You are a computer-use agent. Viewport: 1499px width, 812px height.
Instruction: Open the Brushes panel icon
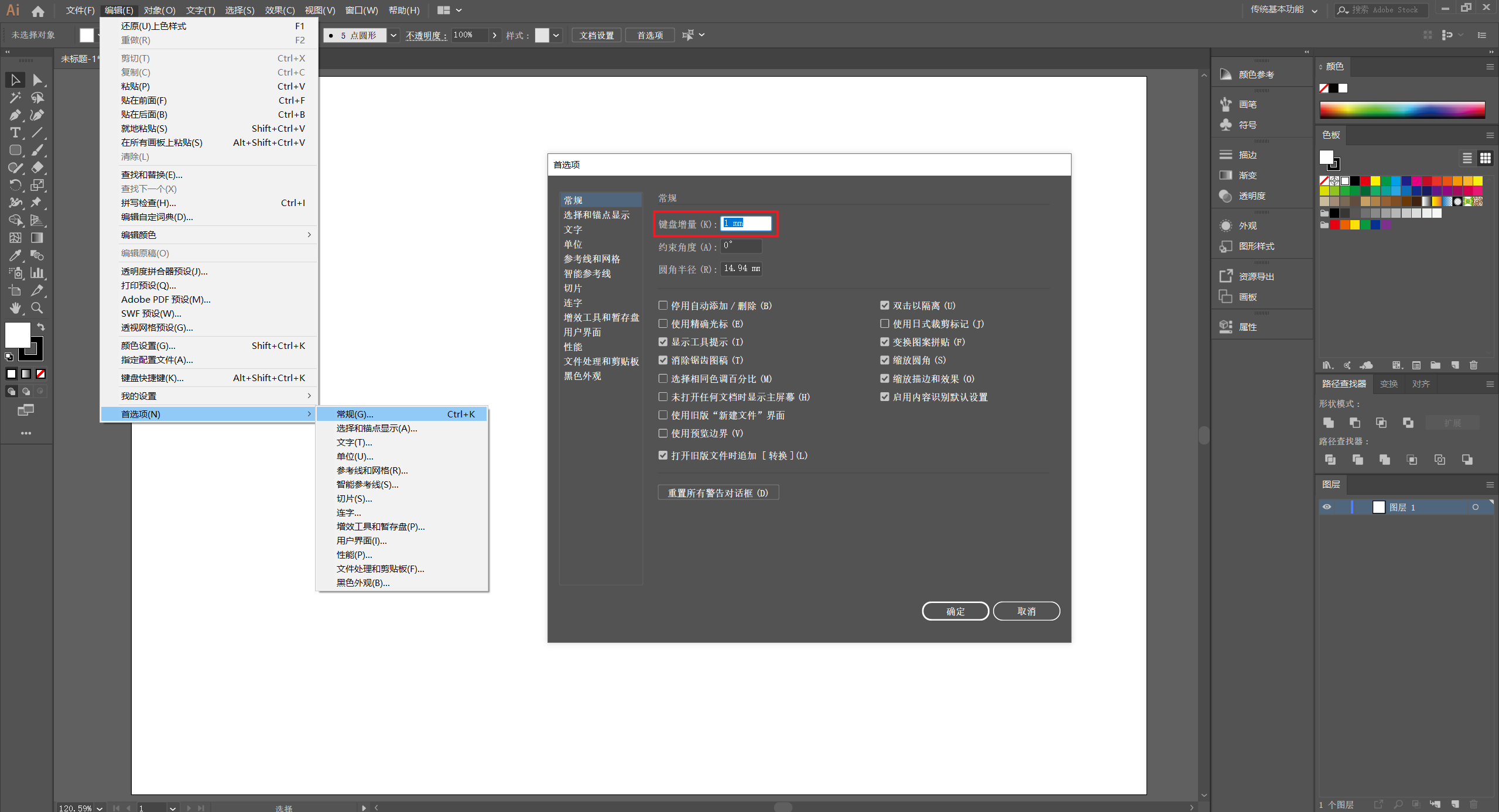coord(1226,104)
